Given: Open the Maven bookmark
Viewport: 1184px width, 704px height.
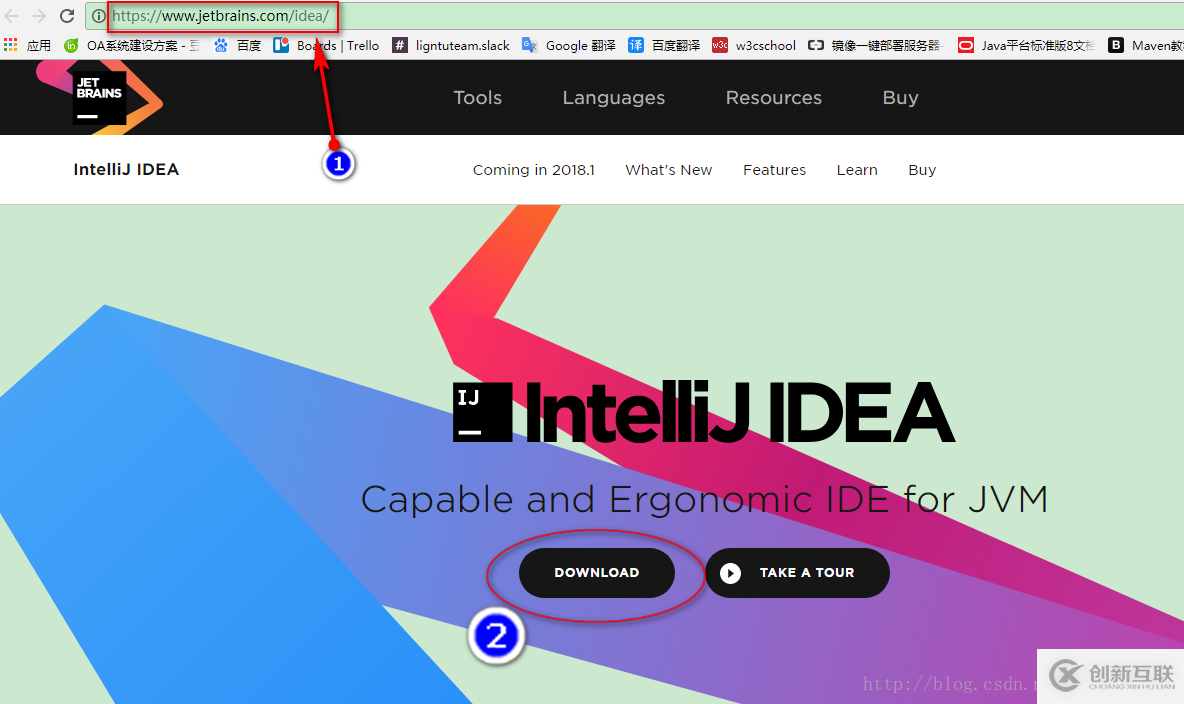Looking at the screenshot, I should click(x=1145, y=45).
